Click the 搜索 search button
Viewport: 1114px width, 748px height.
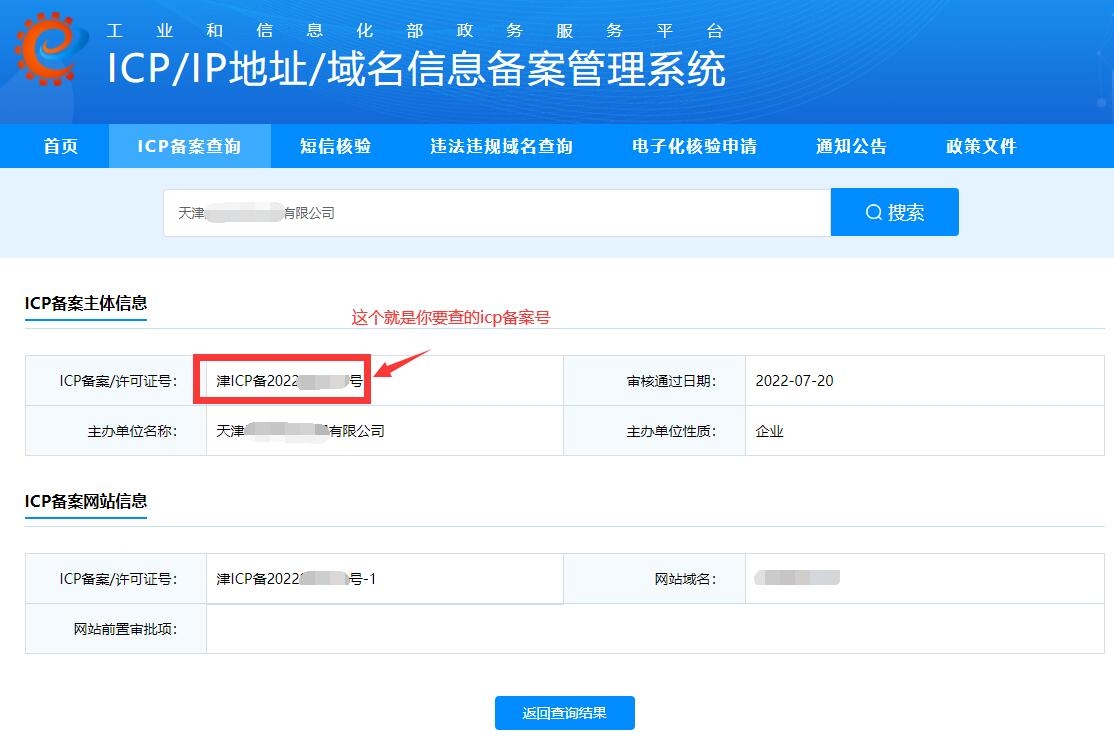point(895,211)
